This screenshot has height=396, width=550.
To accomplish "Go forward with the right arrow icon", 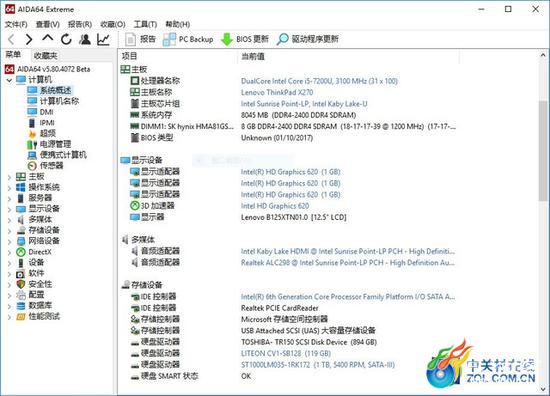I will [x=29, y=39].
